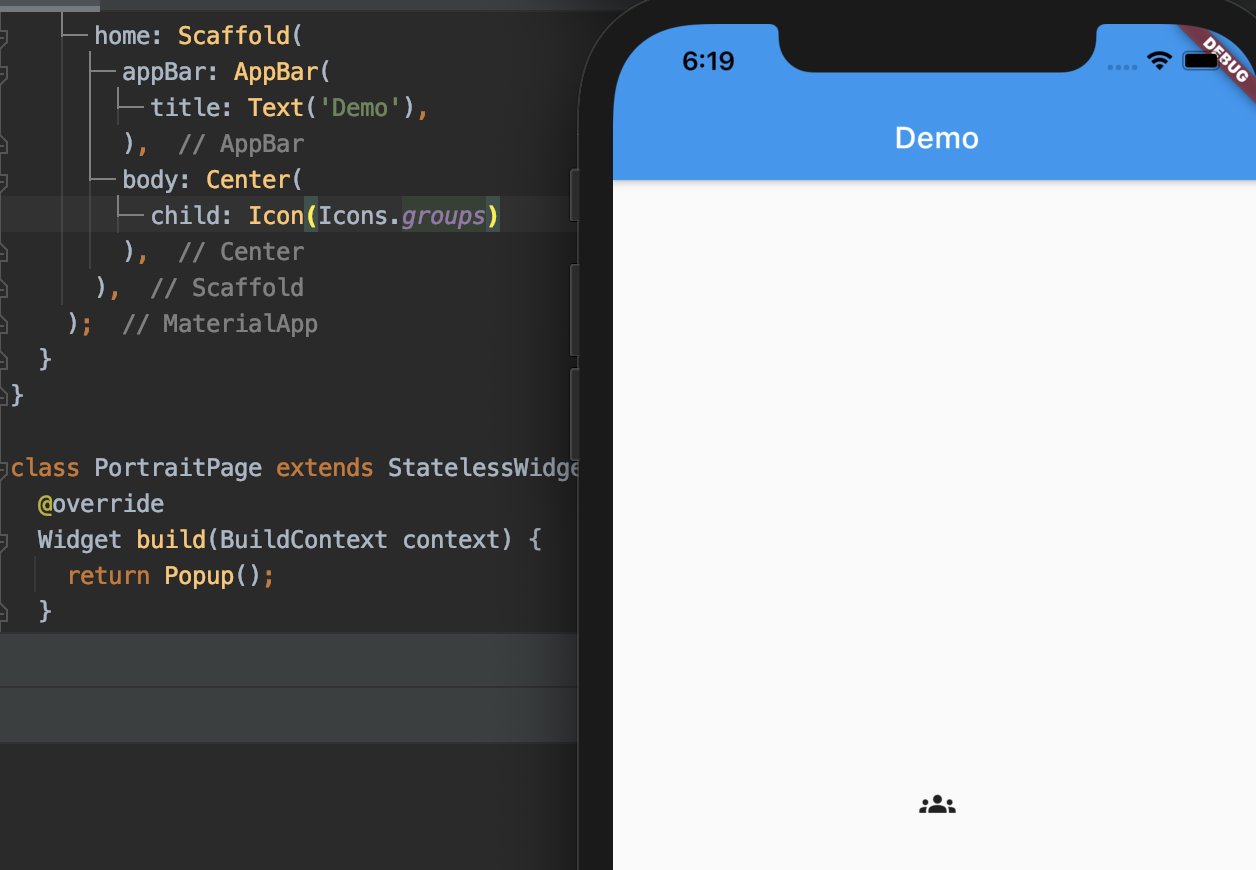The image size is (1256, 870).
Task: Click the '// Scaffold' closing comment
Action: point(227,288)
